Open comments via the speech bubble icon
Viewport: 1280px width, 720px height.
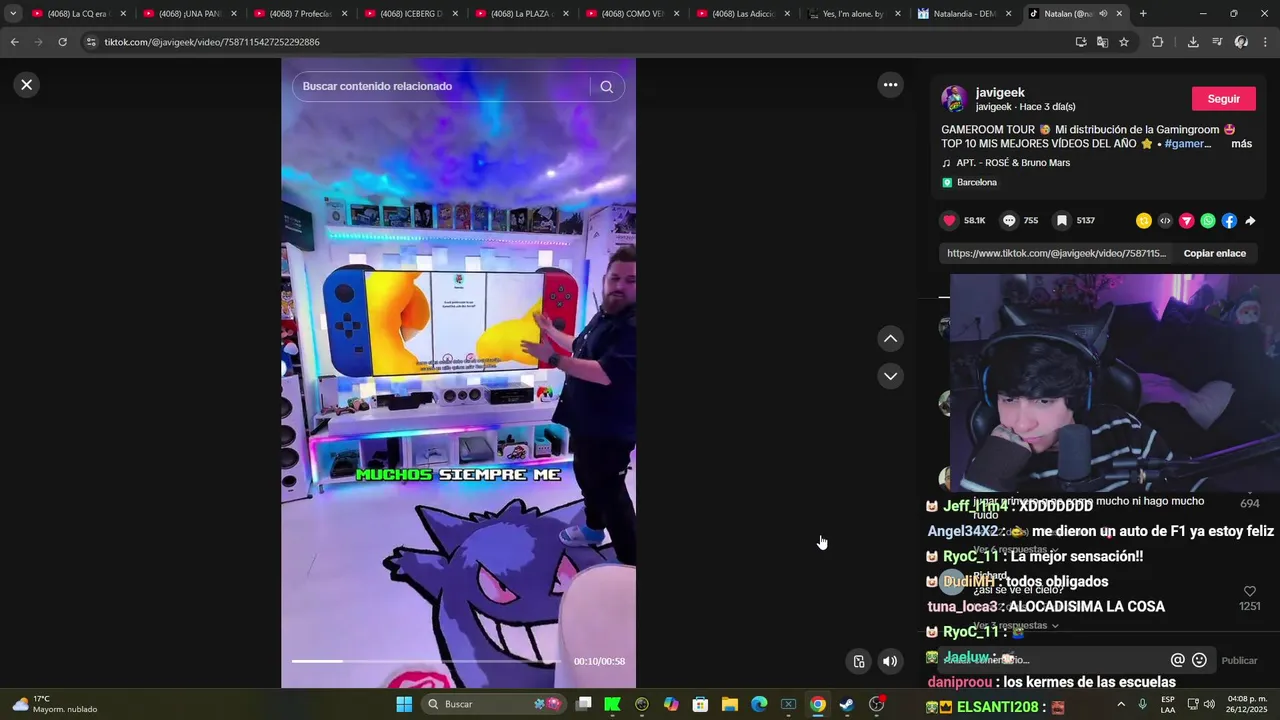click(1009, 220)
